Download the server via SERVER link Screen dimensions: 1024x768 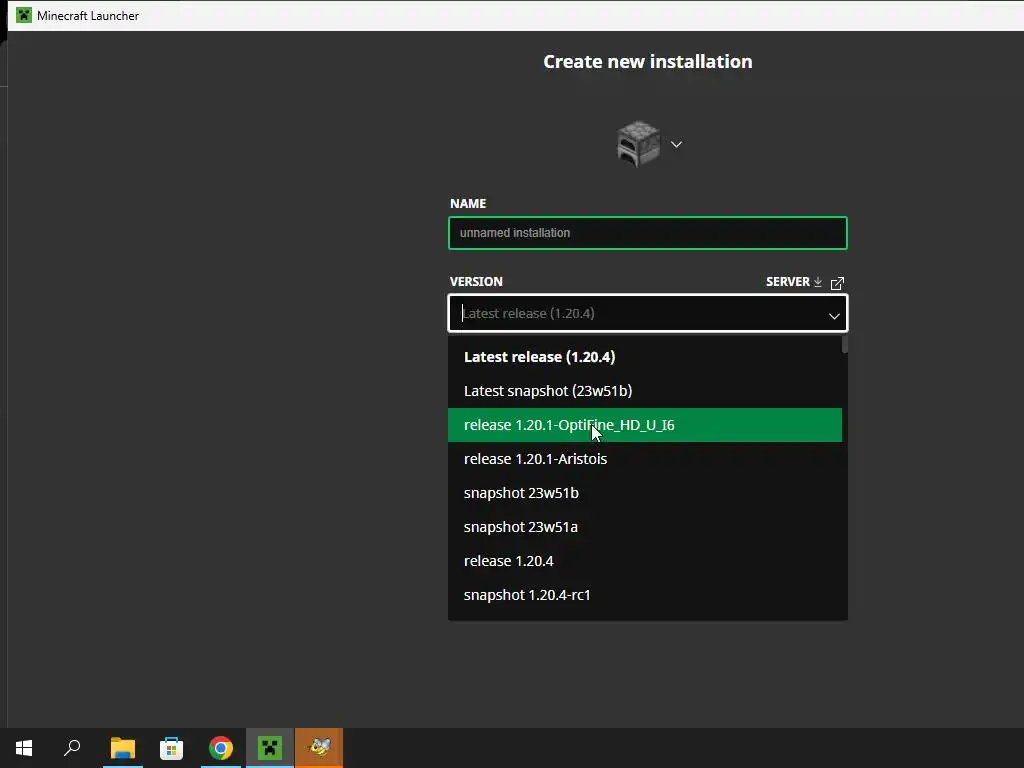pyautogui.click(x=788, y=281)
